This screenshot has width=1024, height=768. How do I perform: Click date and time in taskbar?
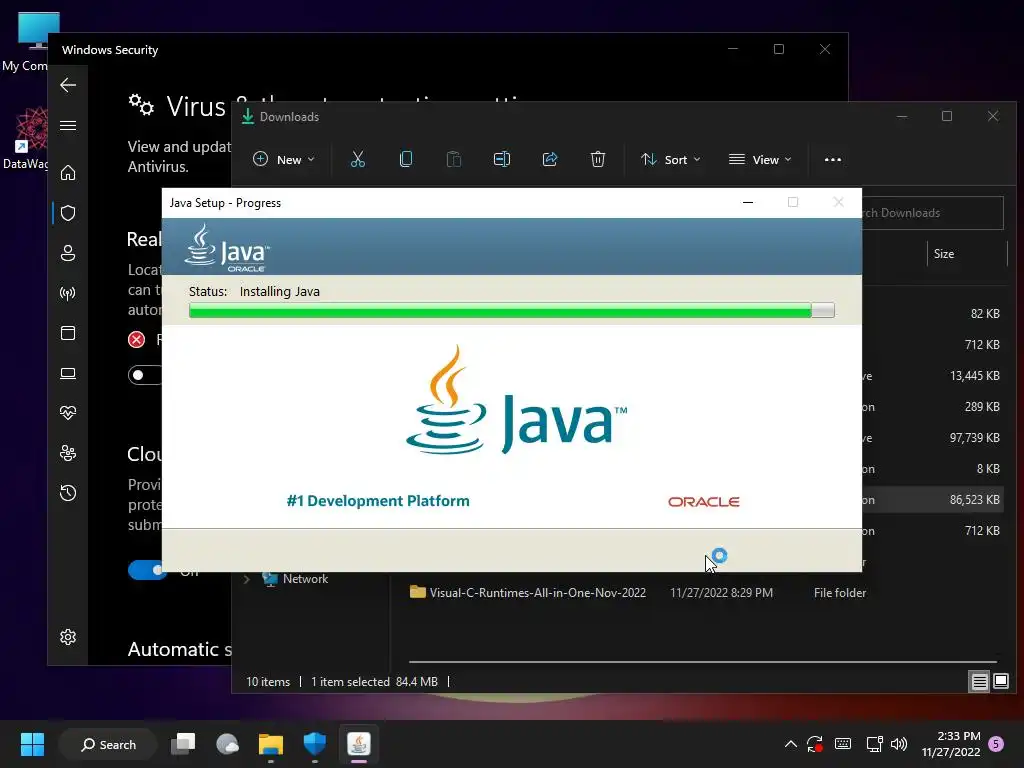tap(951, 744)
